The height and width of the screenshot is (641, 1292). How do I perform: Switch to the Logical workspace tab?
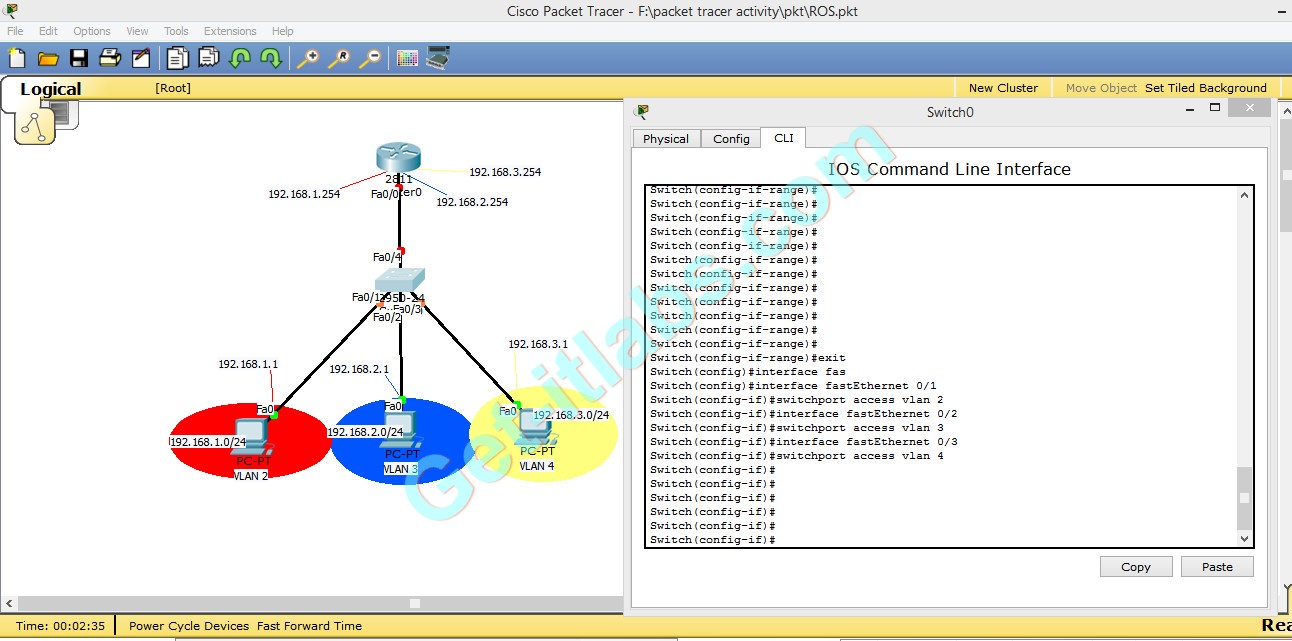[x=50, y=89]
